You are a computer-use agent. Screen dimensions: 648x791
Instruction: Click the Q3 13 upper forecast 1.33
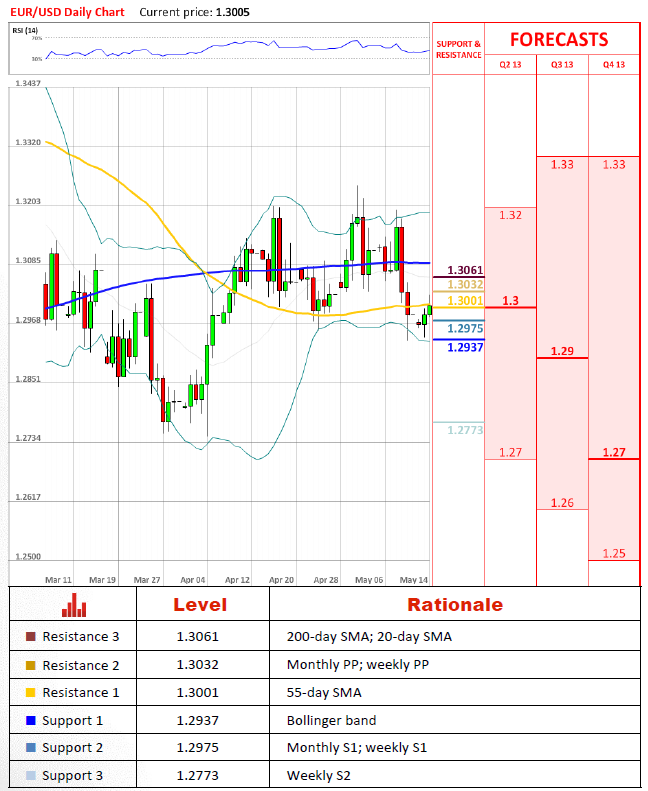pyautogui.click(x=562, y=165)
